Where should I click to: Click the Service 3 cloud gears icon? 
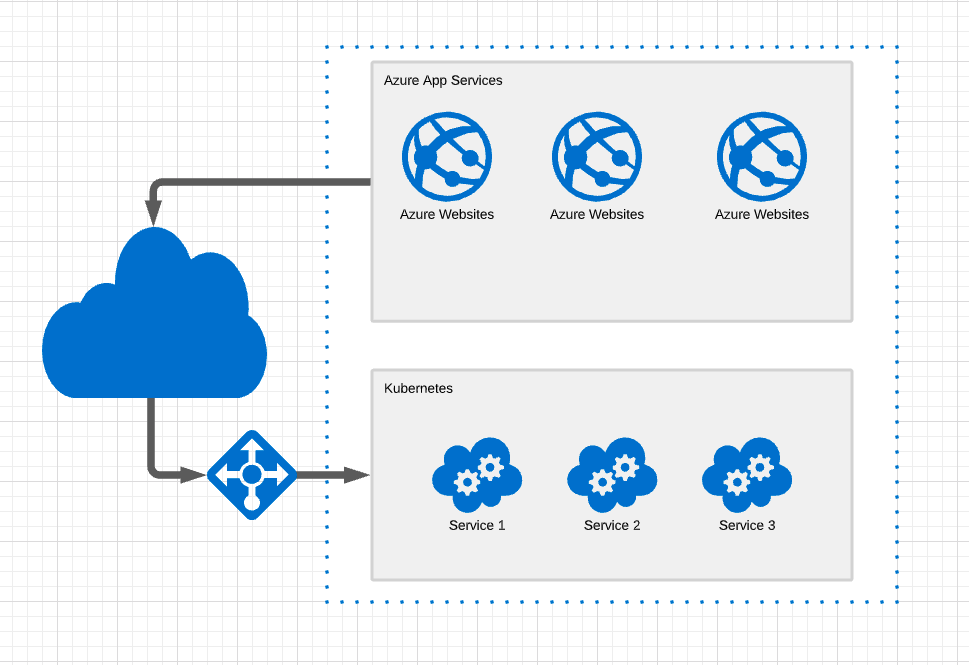746,474
